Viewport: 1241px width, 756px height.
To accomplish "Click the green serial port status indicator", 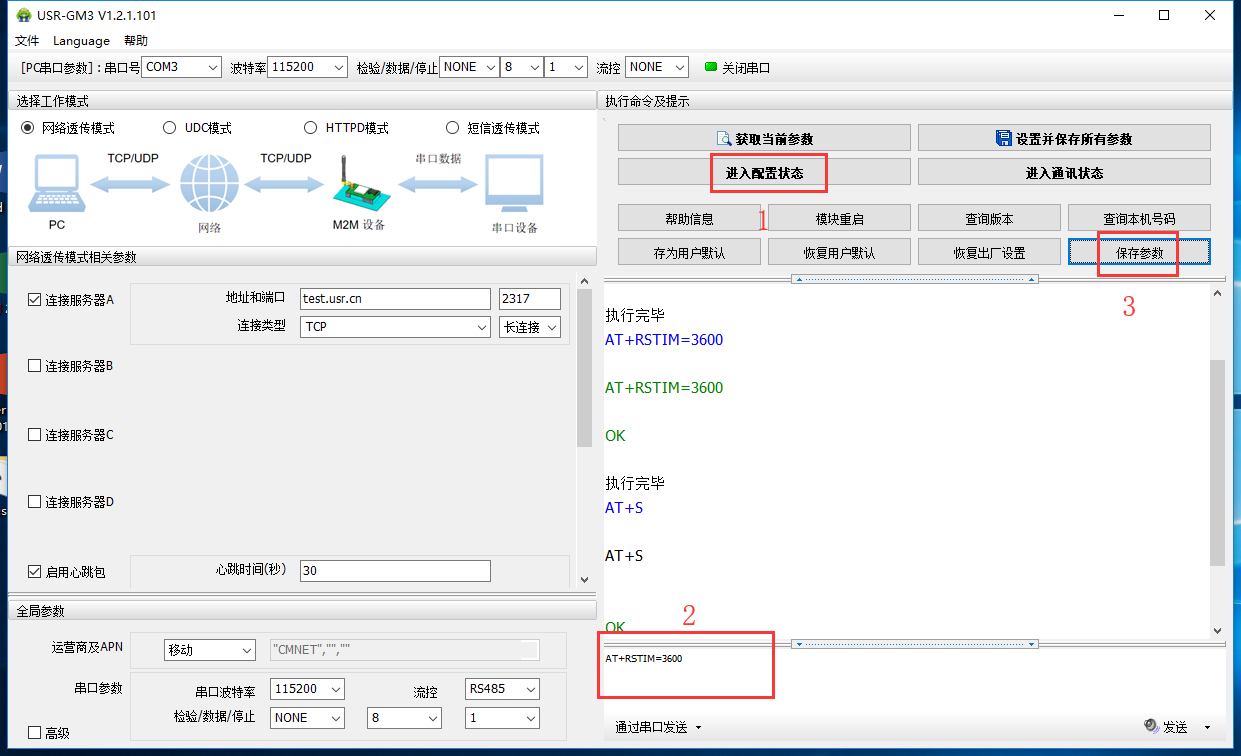I will click(711, 67).
